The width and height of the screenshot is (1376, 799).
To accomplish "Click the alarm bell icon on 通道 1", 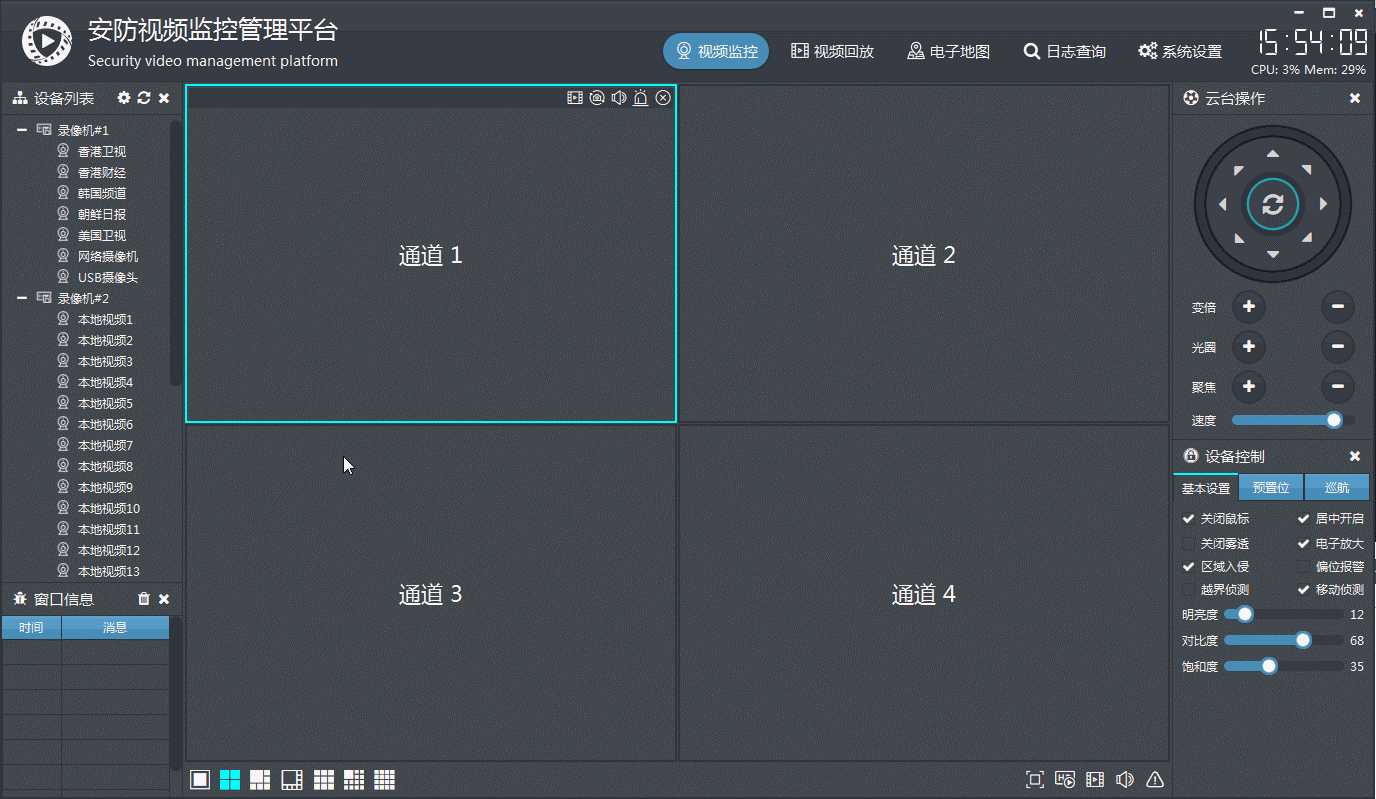I will (641, 97).
